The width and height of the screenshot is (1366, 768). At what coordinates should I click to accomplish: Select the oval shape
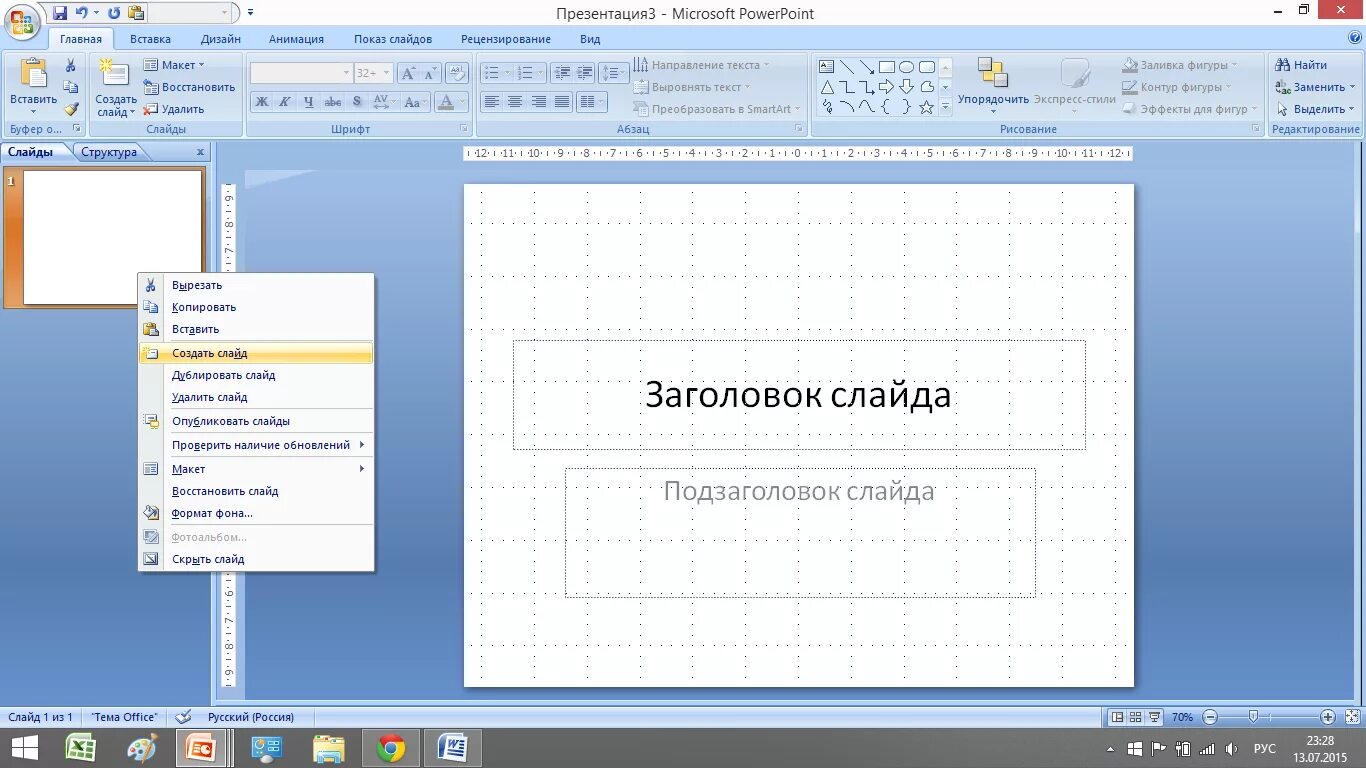907,67
